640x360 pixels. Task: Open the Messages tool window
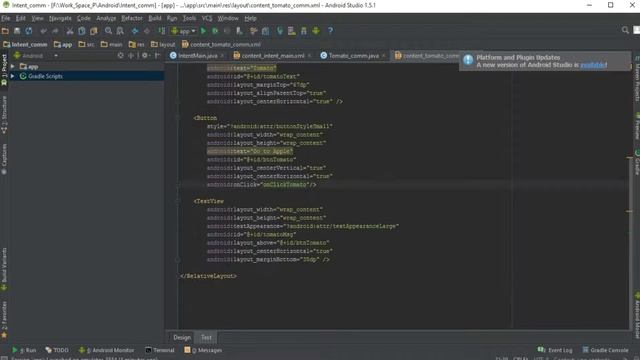click(x=203, y=350)
